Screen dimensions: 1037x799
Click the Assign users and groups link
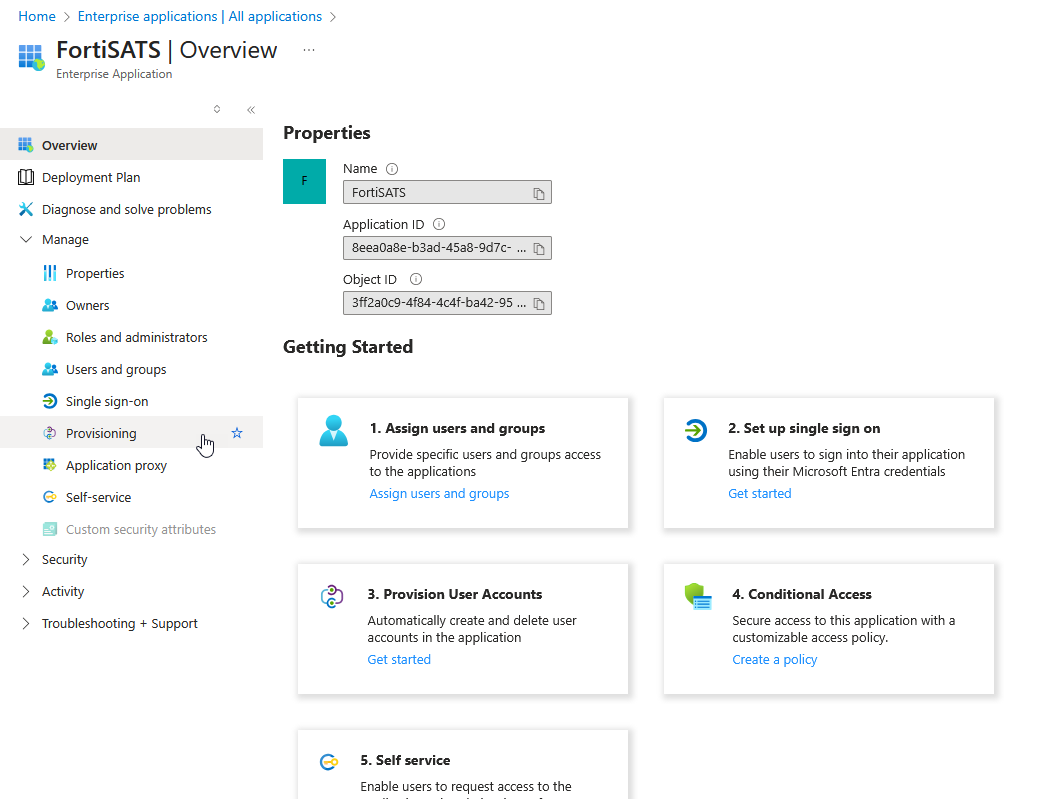pyautogui.click(x=439, y=493)
